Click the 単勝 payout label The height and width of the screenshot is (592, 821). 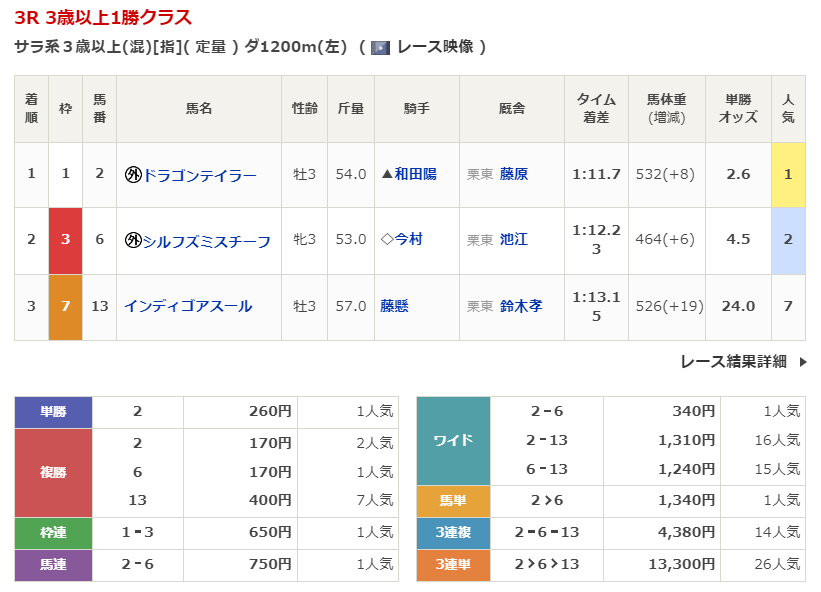[x=53, y=411]
